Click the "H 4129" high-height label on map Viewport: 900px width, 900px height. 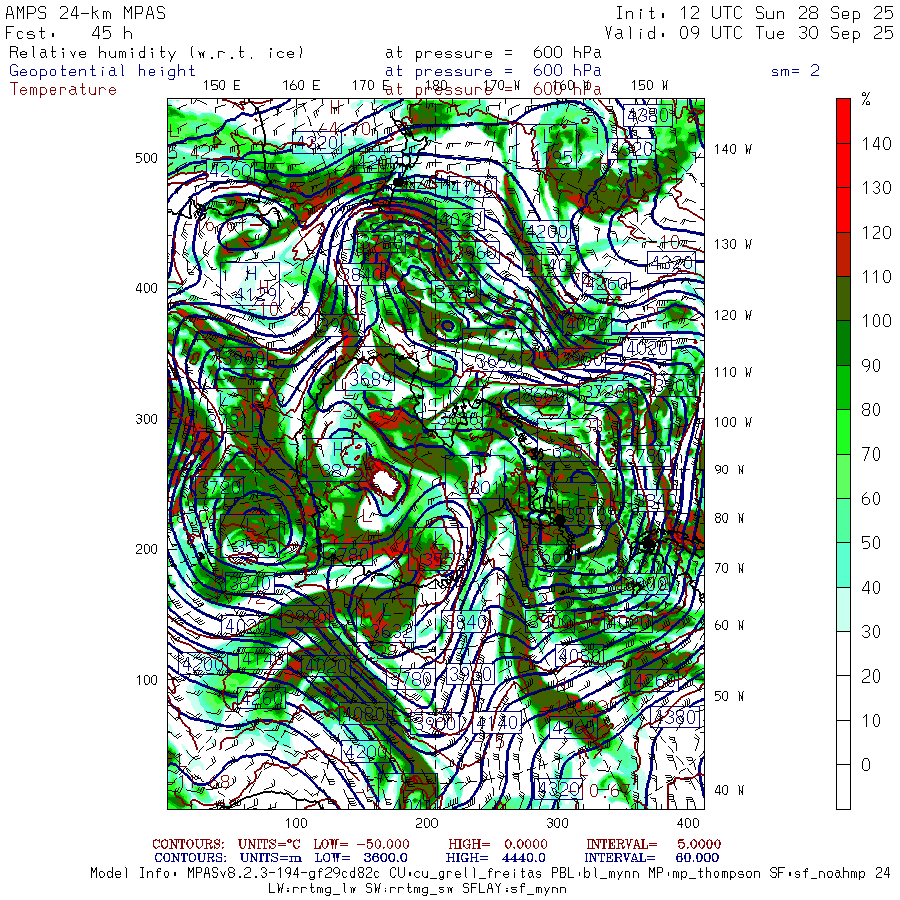tap(250, 284)
